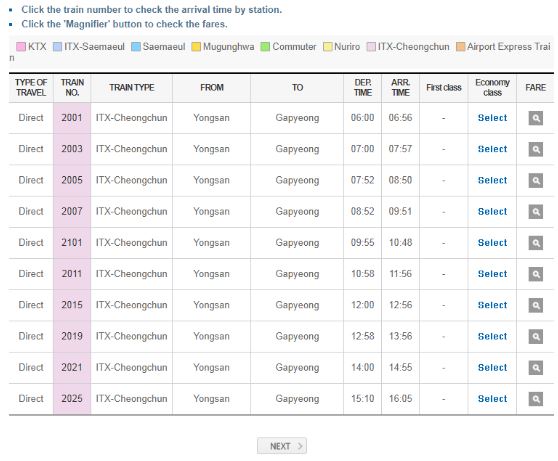Select economy class for train 2025

click(x=492, y=399)
